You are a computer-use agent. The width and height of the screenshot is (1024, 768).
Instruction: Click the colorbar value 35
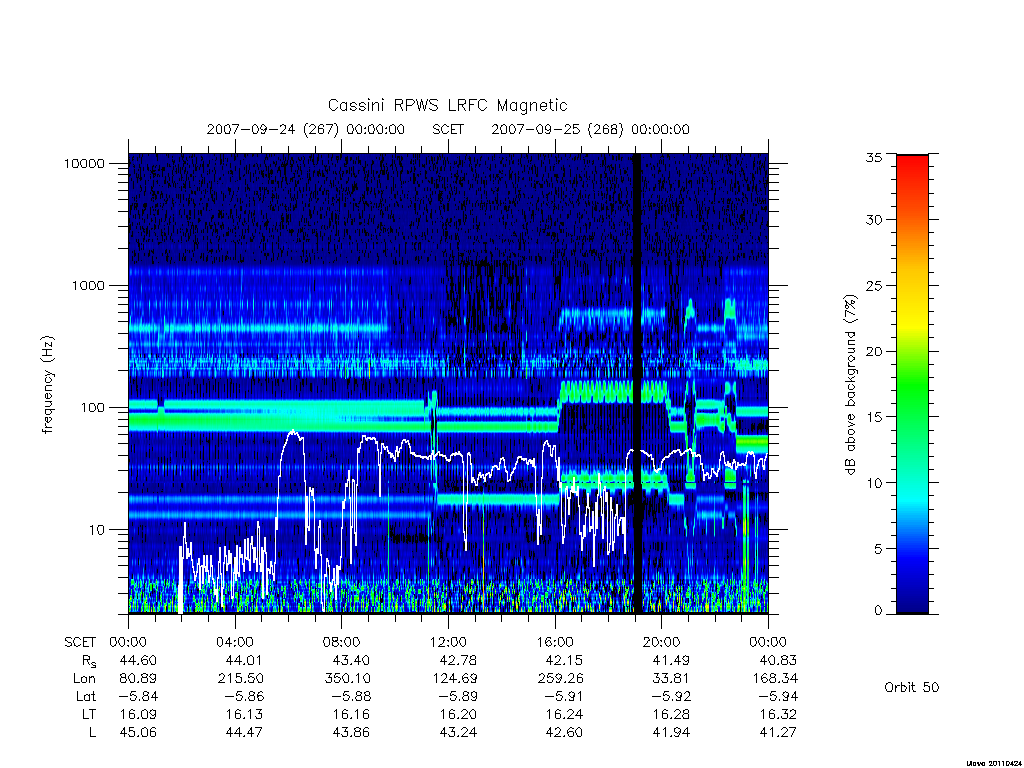874,157
